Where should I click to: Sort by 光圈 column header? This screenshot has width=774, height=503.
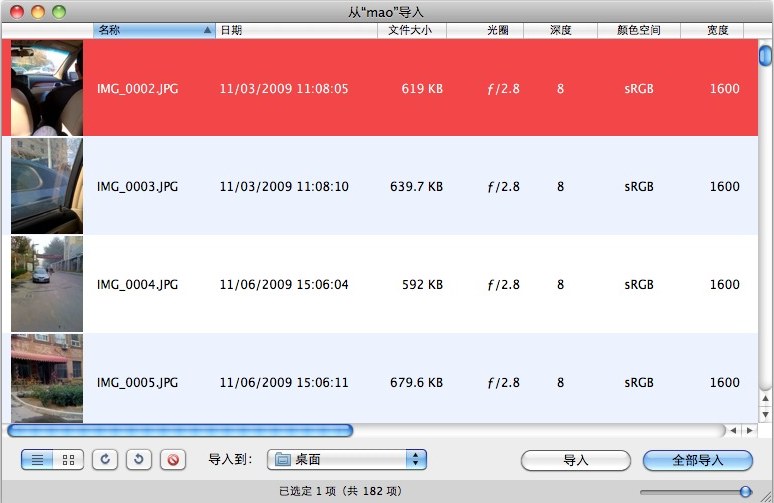(485, 30)
